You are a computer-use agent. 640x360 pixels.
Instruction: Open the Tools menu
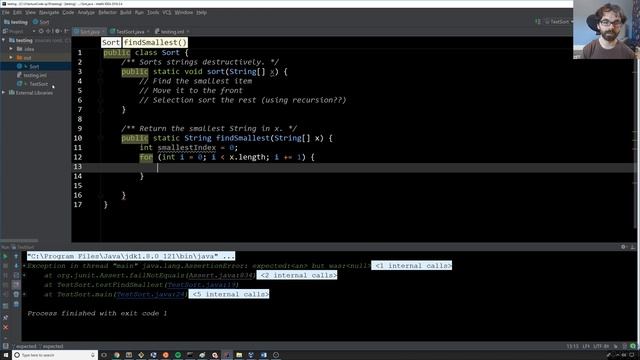pyautogui.click(x=153, y=13)
